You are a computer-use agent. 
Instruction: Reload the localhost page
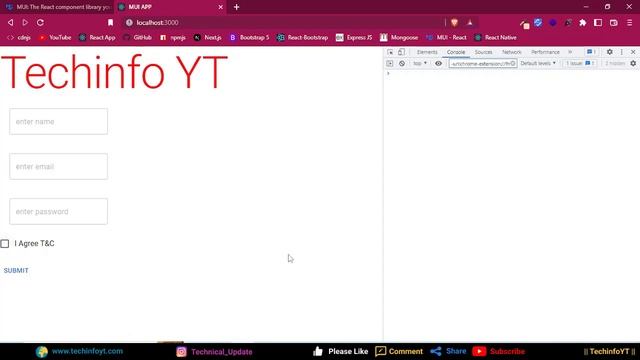(40, 22)
